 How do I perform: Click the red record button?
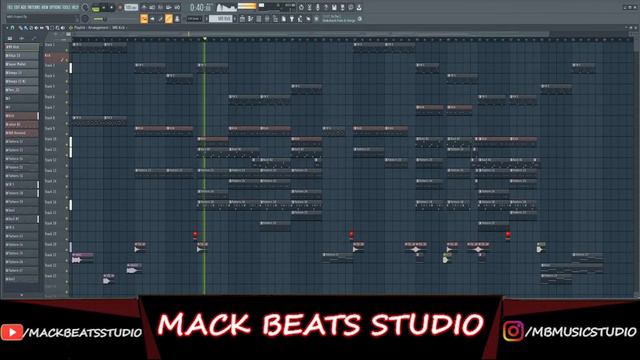click(x=120, y=7)
